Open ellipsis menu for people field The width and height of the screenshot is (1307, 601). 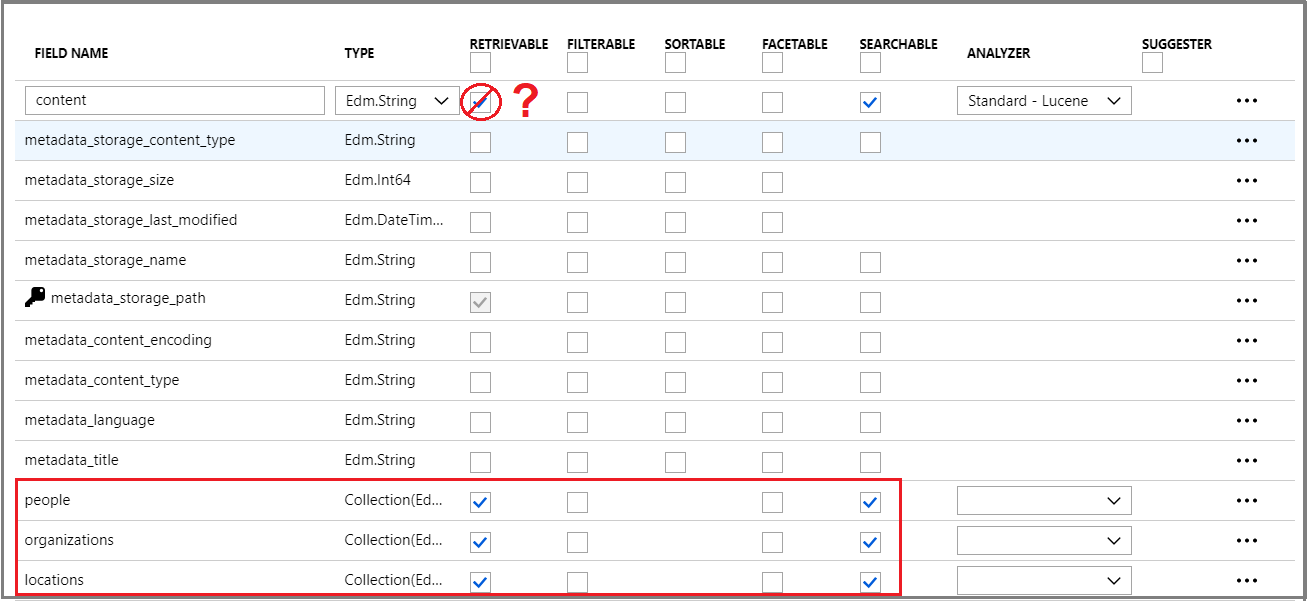pyautogui.click(x=1246, y=501)
